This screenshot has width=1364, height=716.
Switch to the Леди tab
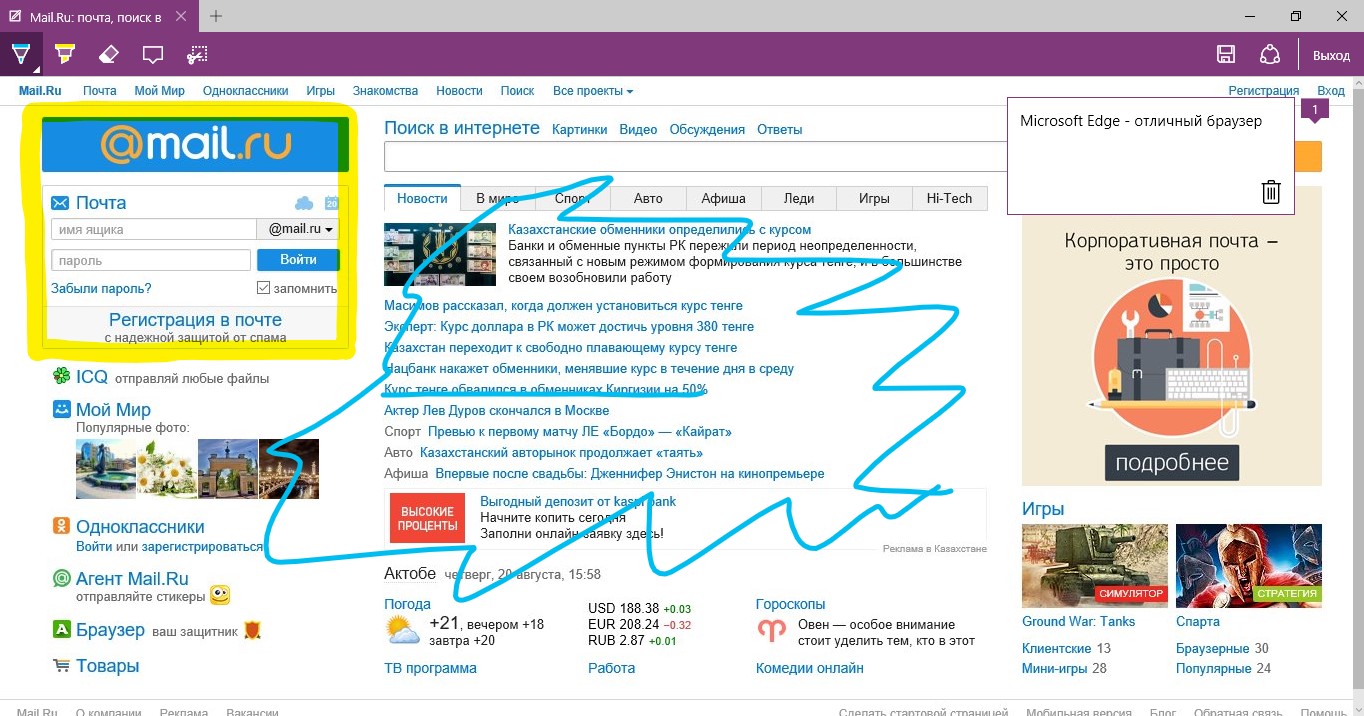click(x=799, y=198)
